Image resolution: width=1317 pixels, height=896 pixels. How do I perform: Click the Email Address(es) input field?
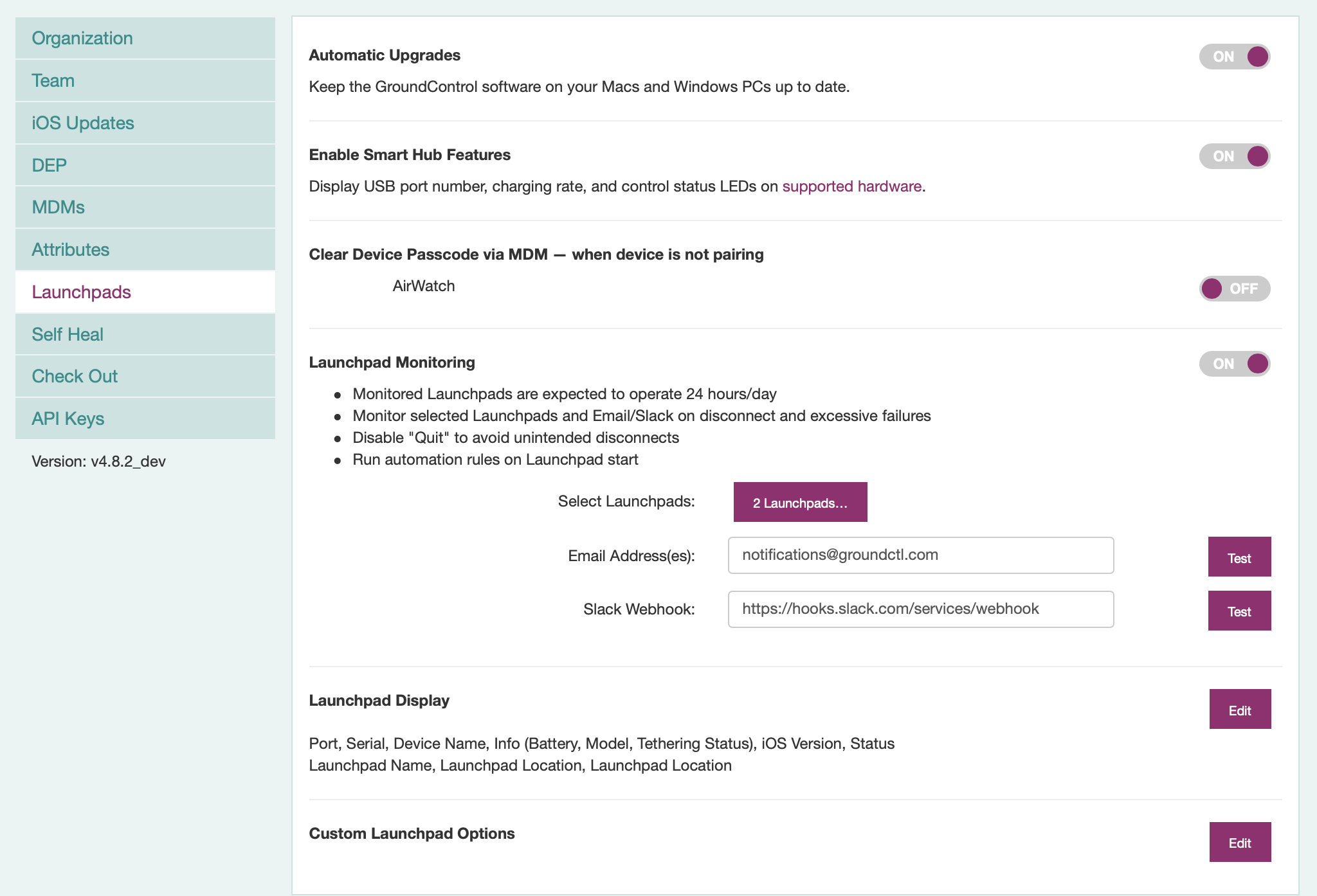pos(920,555)
